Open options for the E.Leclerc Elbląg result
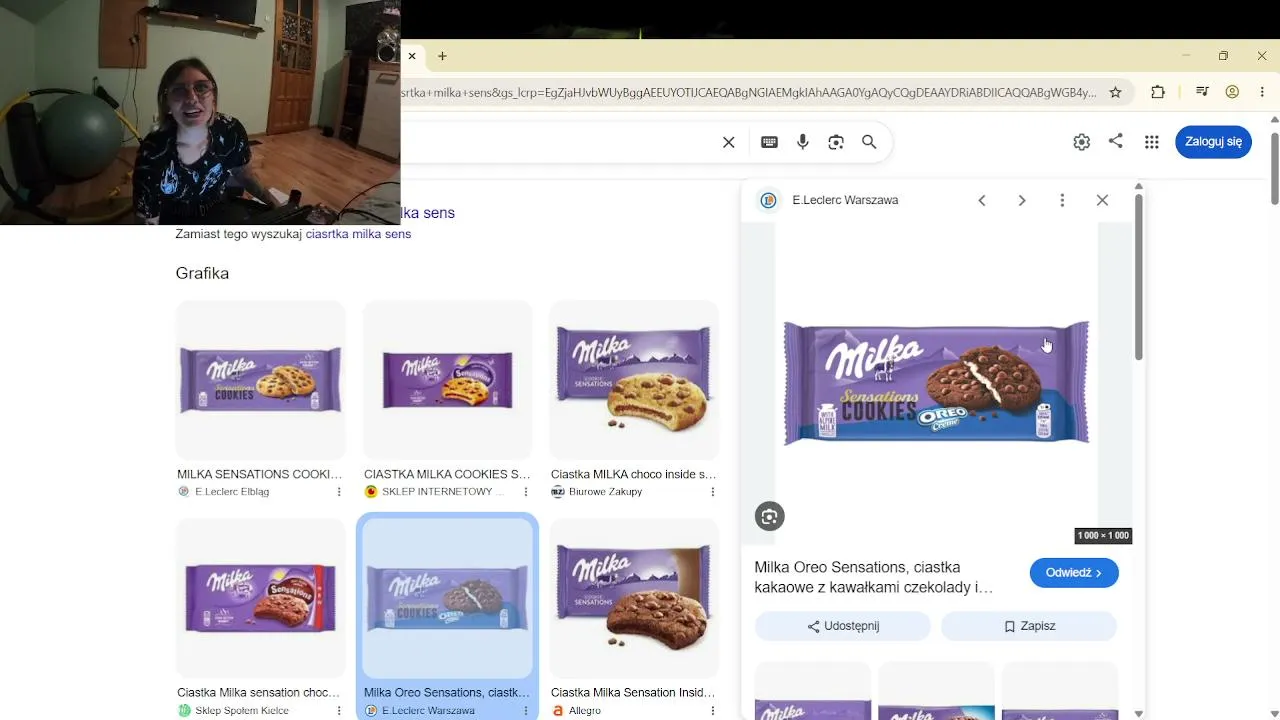Viewport: 1280px width, 720px height. (x=339, y=492)
